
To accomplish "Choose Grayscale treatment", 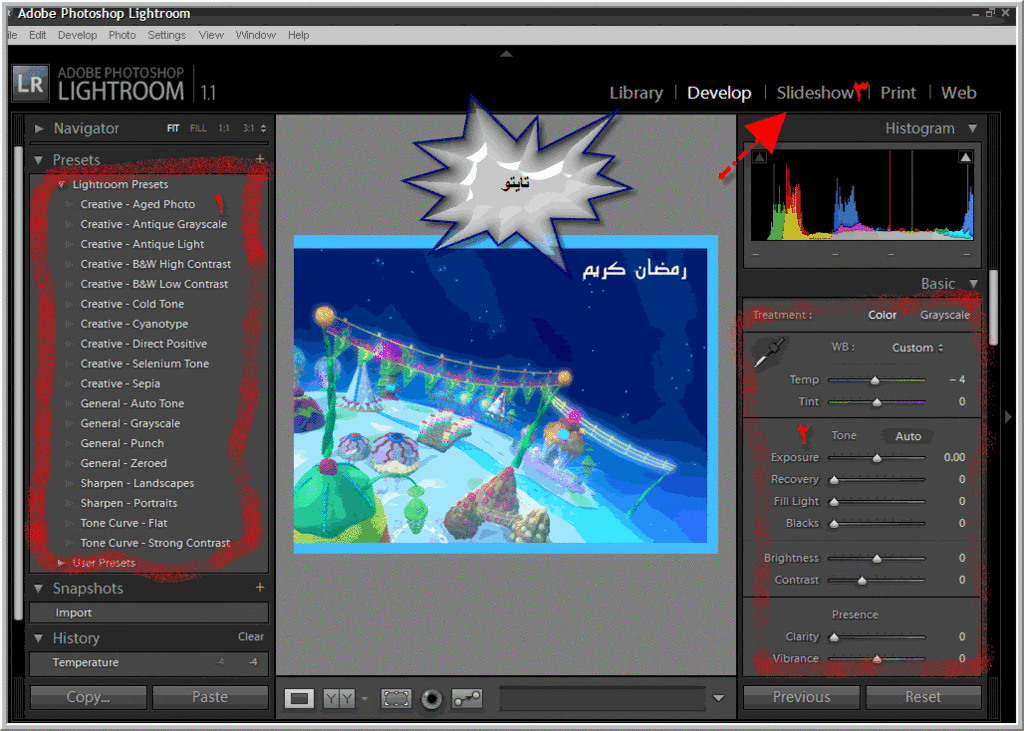I will point(944,315).
